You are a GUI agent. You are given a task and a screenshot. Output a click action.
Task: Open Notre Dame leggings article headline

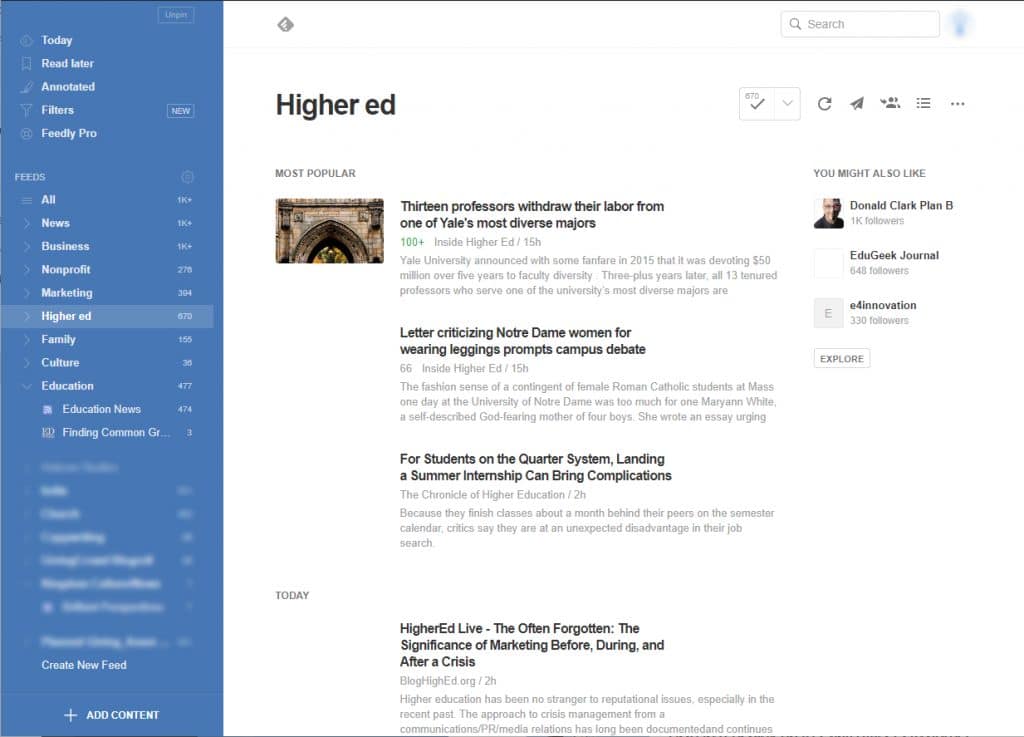click(522, 341)
